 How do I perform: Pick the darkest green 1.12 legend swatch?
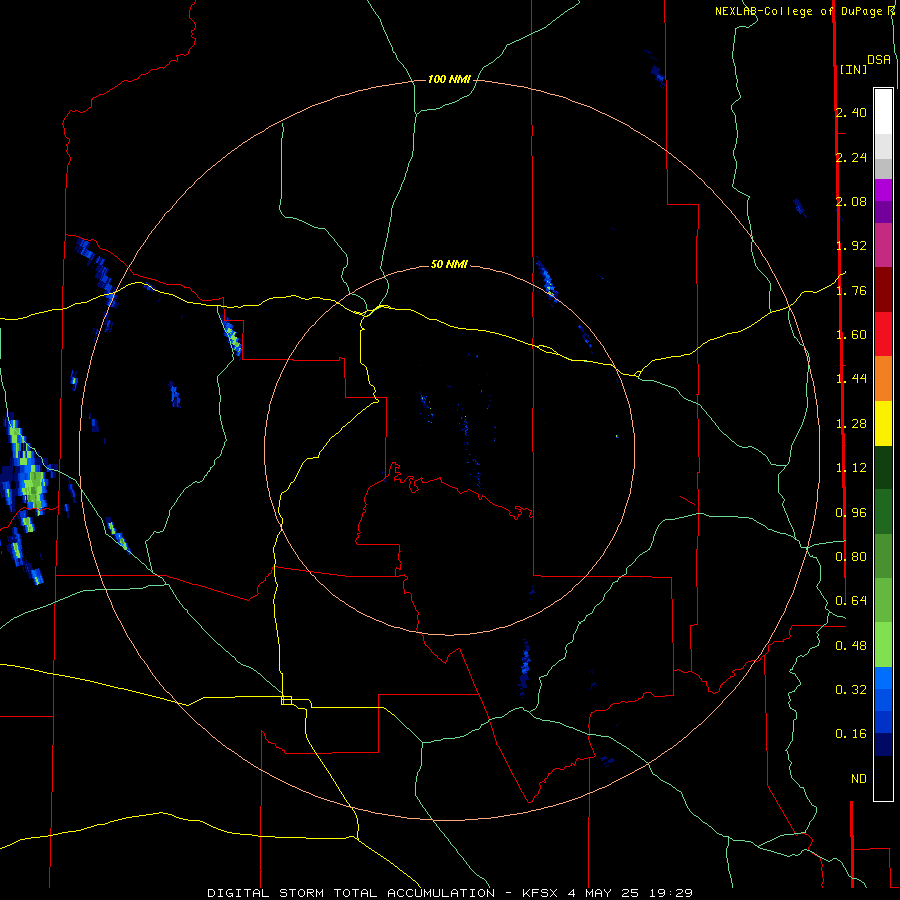click(x=883, y=468)
